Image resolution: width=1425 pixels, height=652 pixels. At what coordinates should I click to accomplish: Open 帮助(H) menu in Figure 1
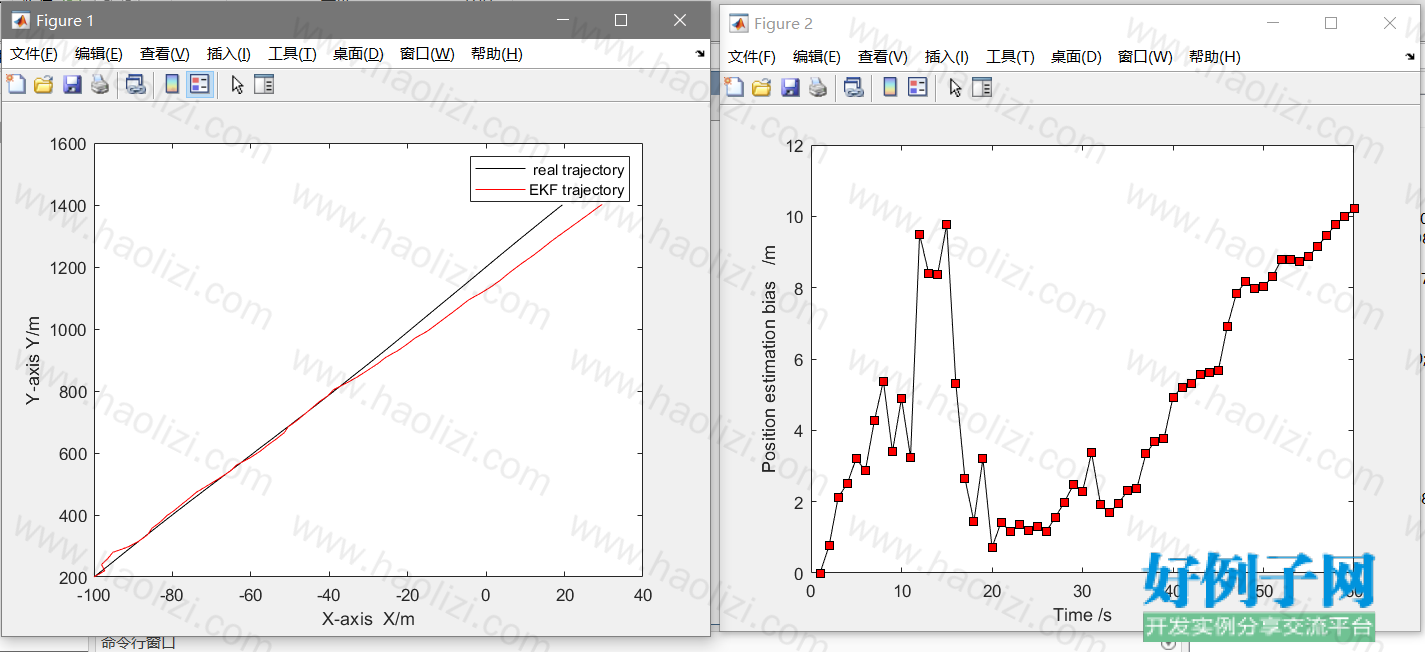[x=496, y=54]
